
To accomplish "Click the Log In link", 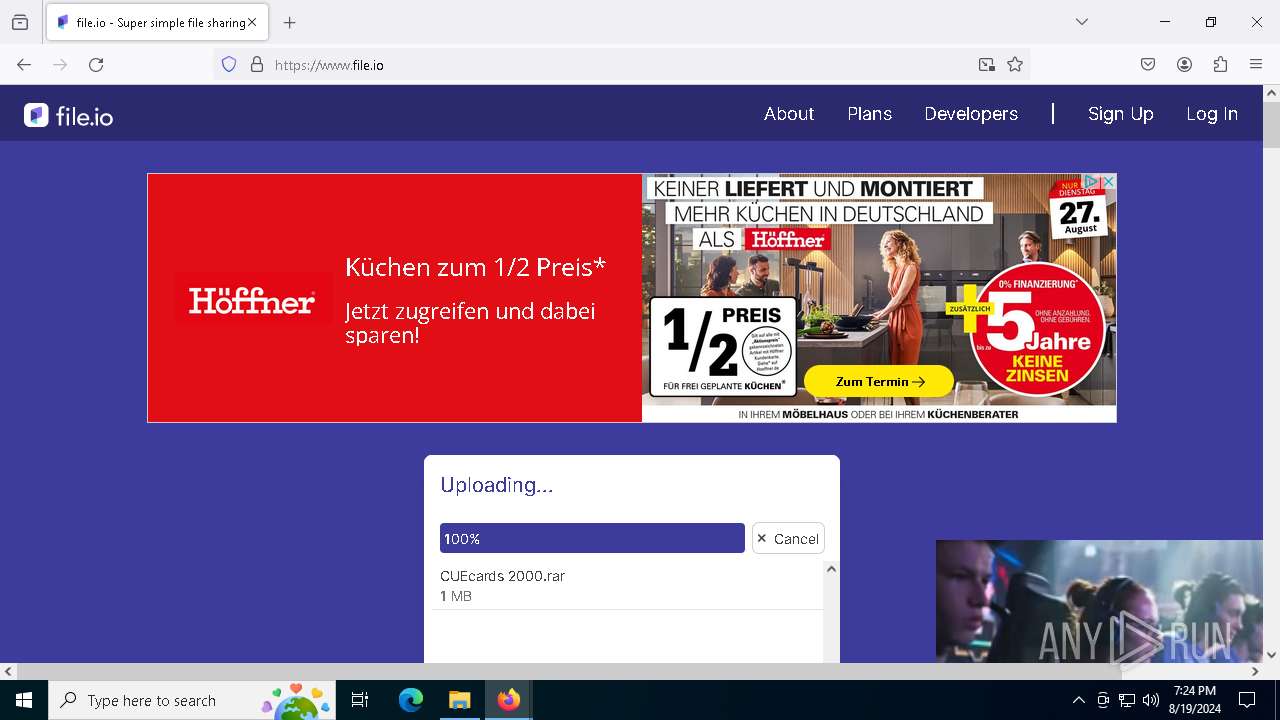I will tap(1212, 114).
